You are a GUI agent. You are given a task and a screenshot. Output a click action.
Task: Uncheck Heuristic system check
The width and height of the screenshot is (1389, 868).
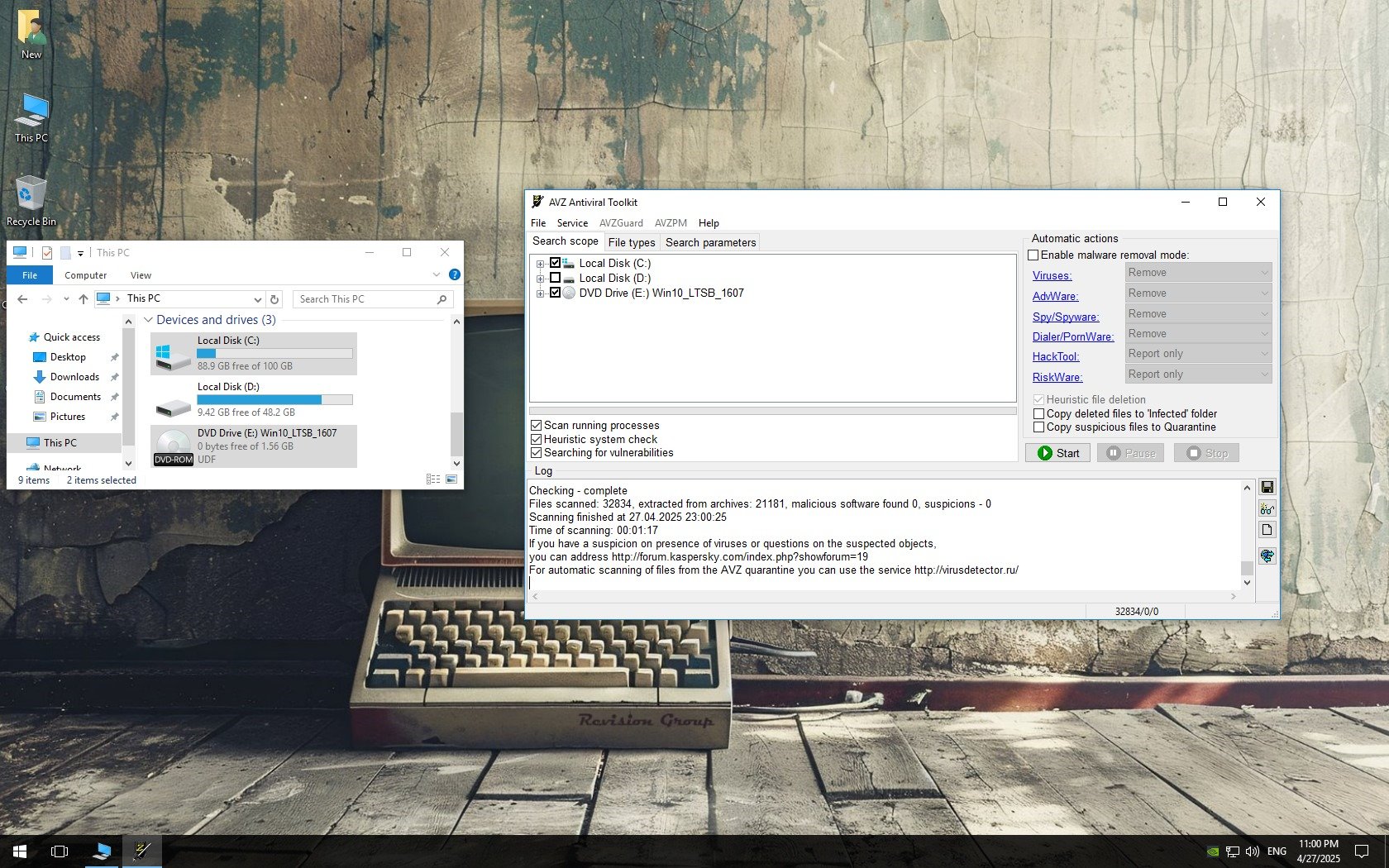536,440
